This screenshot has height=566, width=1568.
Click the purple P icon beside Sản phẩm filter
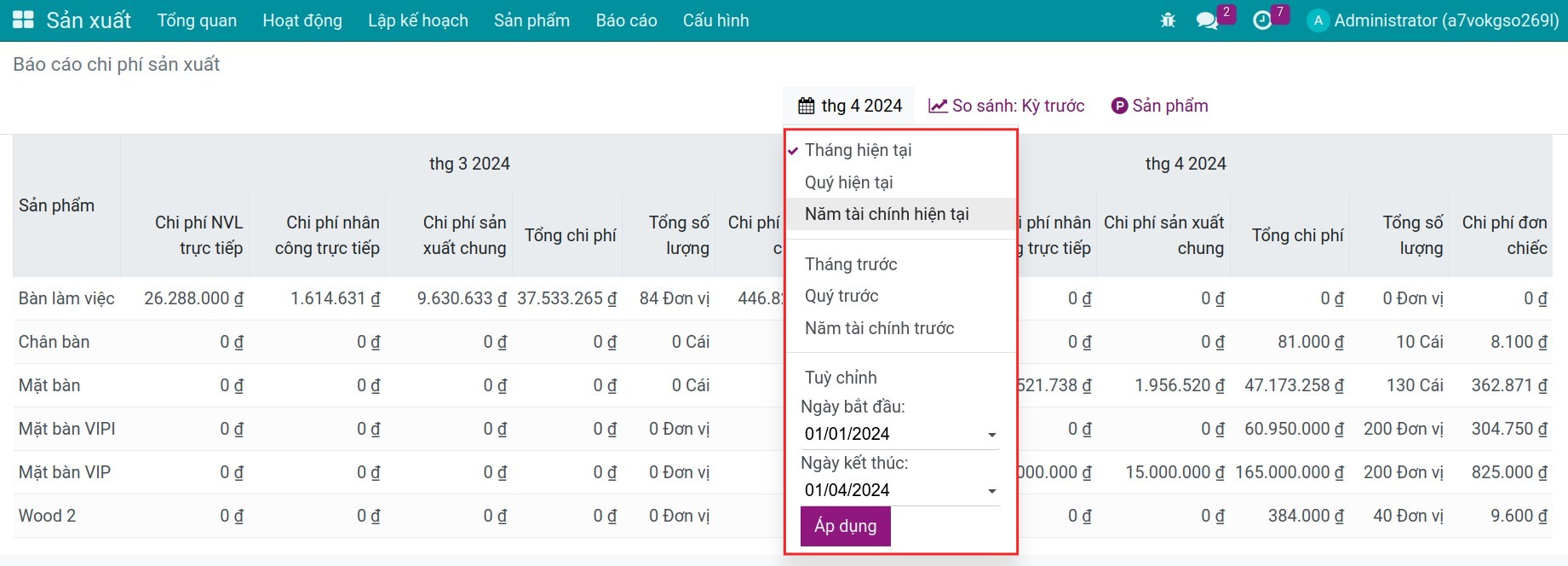pyautogui.click(x=1119, y=106)
